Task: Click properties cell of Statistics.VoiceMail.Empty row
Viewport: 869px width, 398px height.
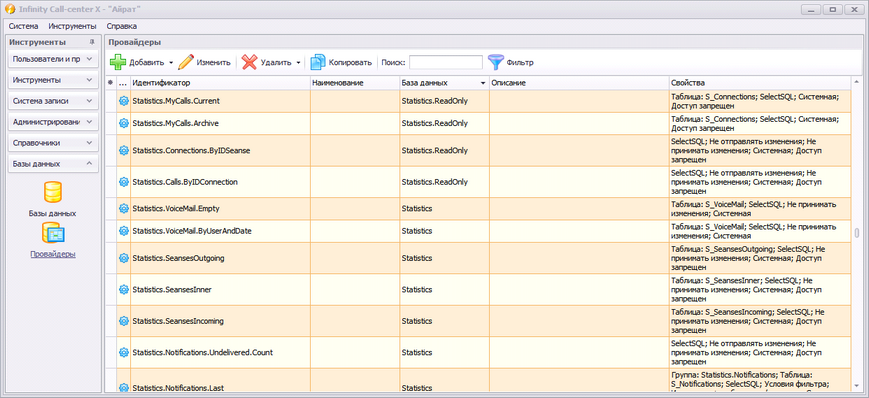Action: click(x=760, y=208)
